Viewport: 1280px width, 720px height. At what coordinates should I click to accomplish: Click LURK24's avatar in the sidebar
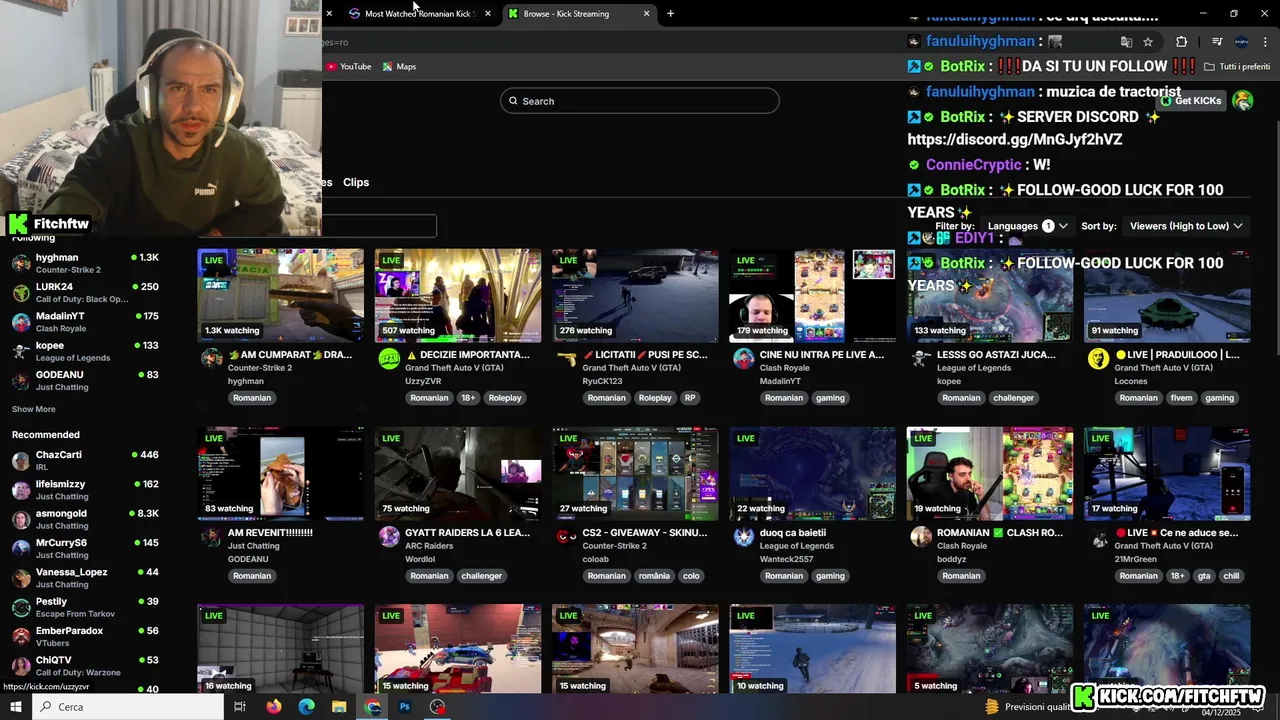pyautogui.click(x=21, y=292)
